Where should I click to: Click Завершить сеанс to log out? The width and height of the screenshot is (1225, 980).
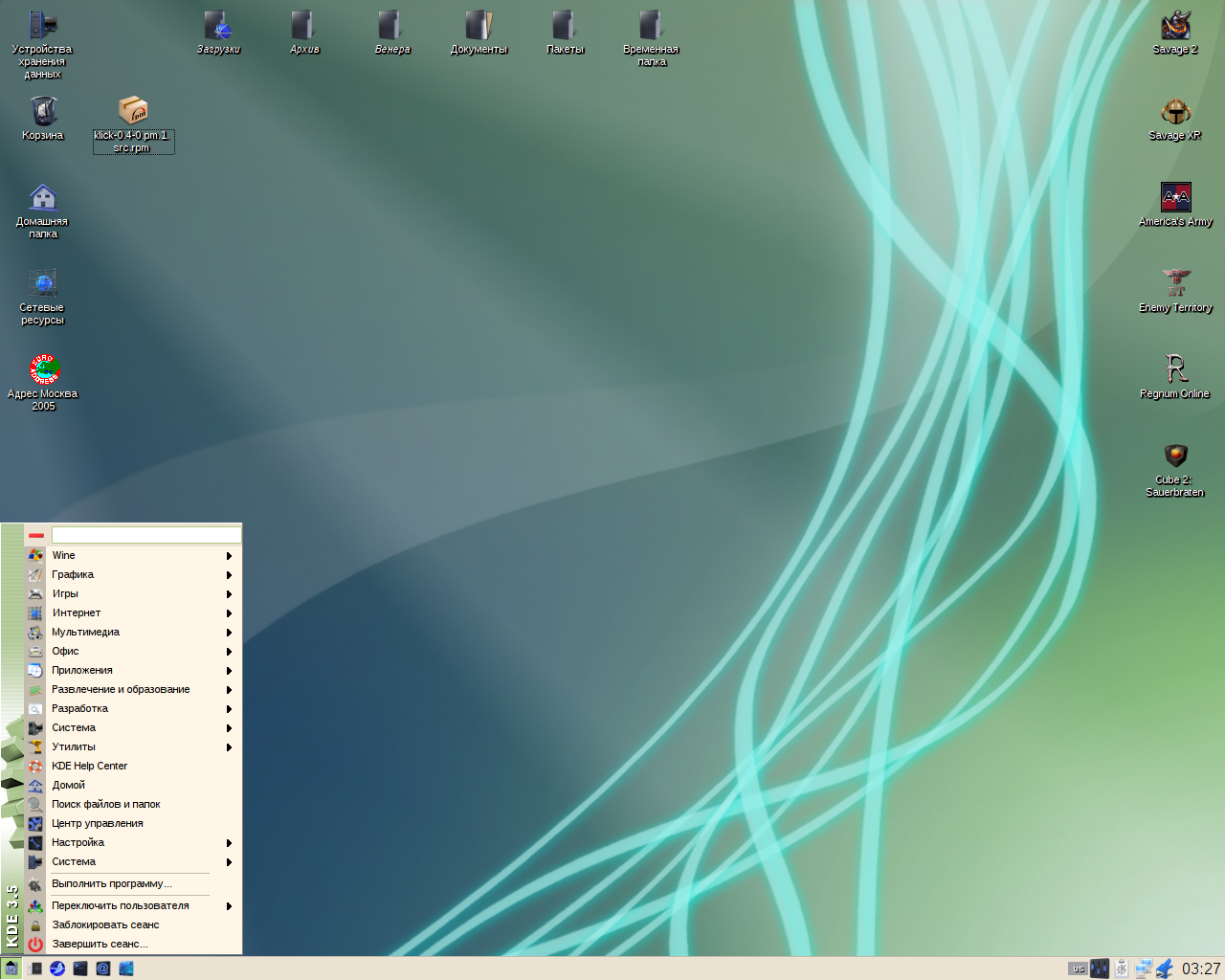[100, 944]
